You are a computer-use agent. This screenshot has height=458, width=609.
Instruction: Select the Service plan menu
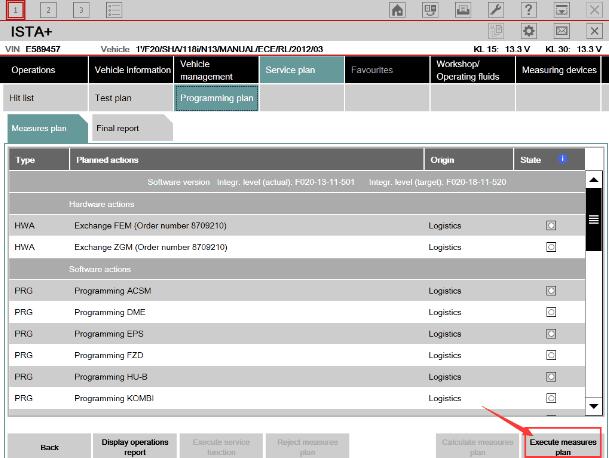point(302,70)
